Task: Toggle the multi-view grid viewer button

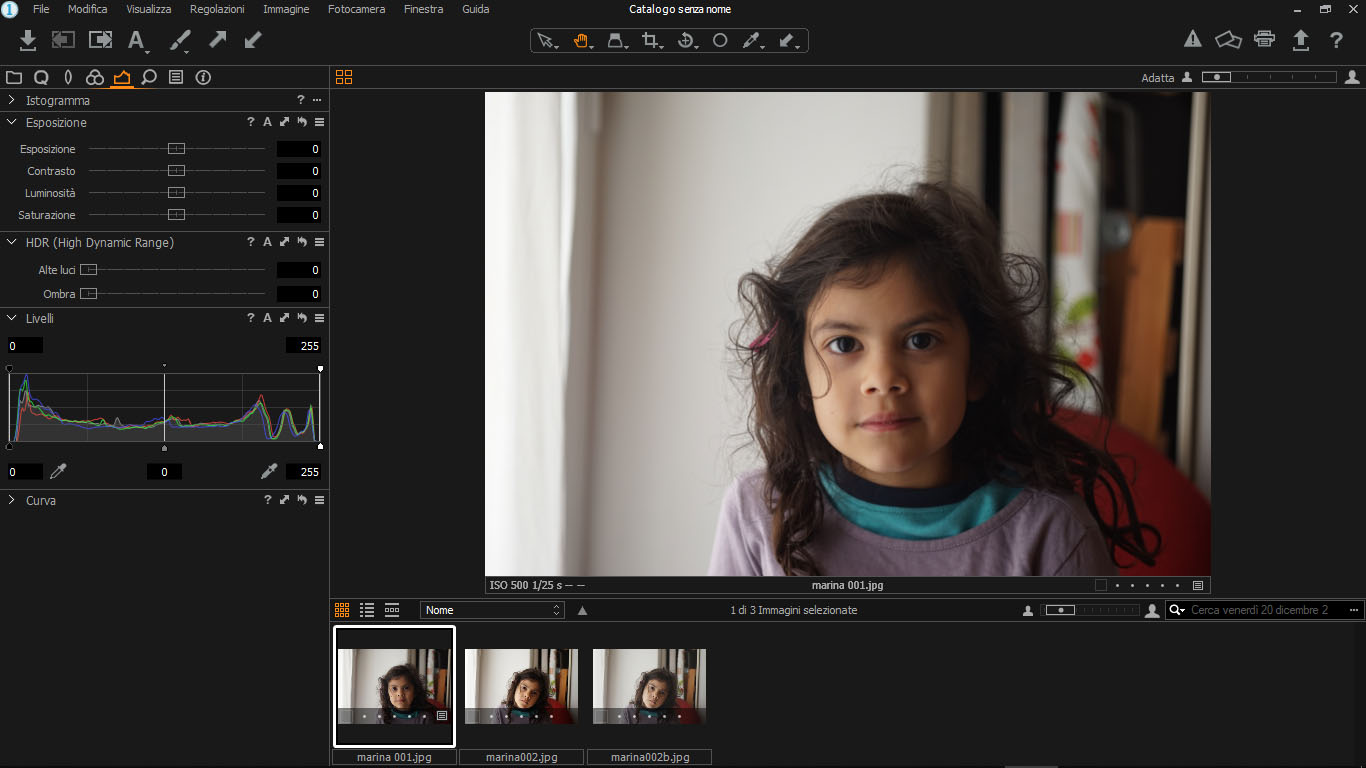Action: 344,77
